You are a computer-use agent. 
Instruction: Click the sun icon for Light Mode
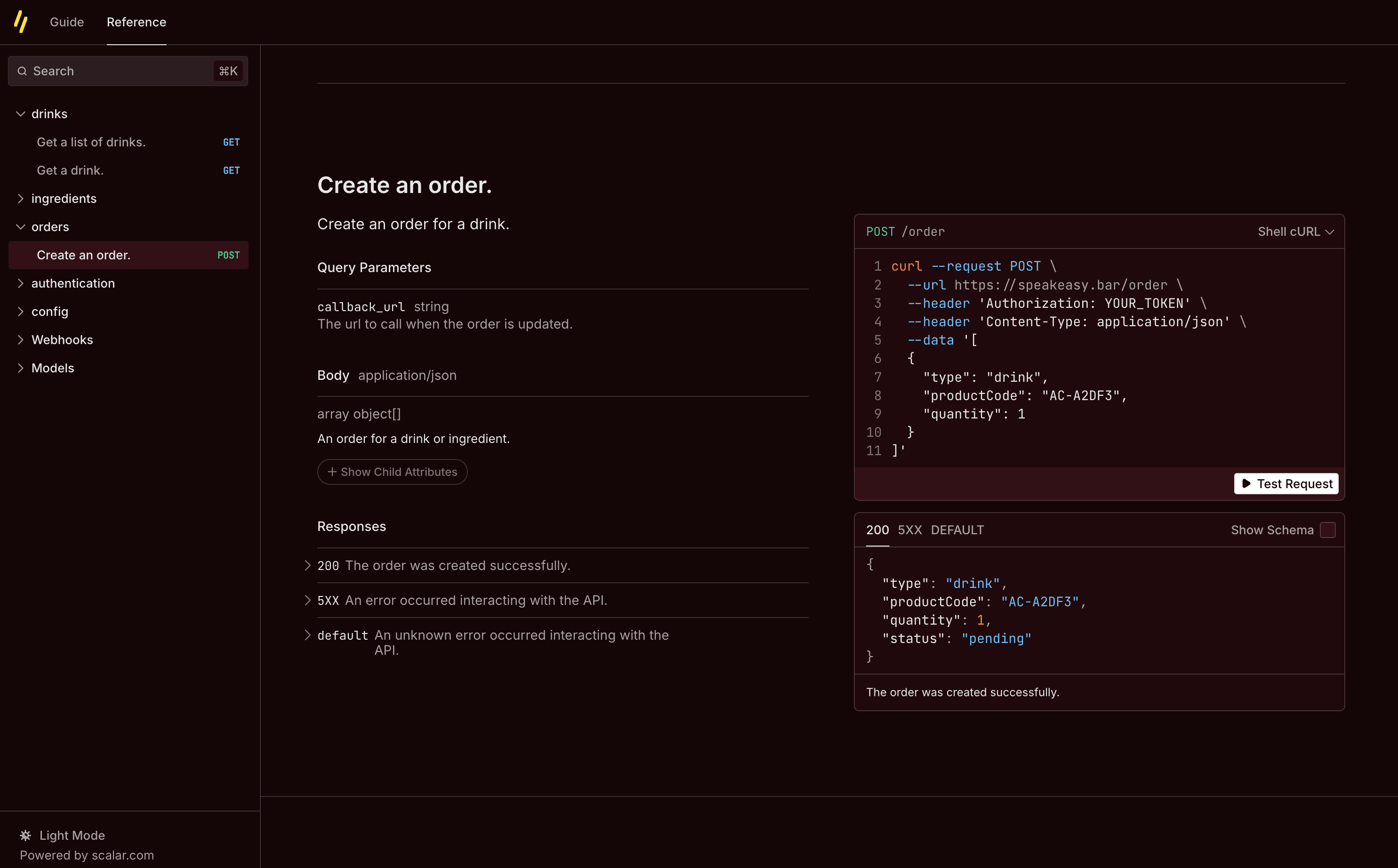click(x=25, y=835)
